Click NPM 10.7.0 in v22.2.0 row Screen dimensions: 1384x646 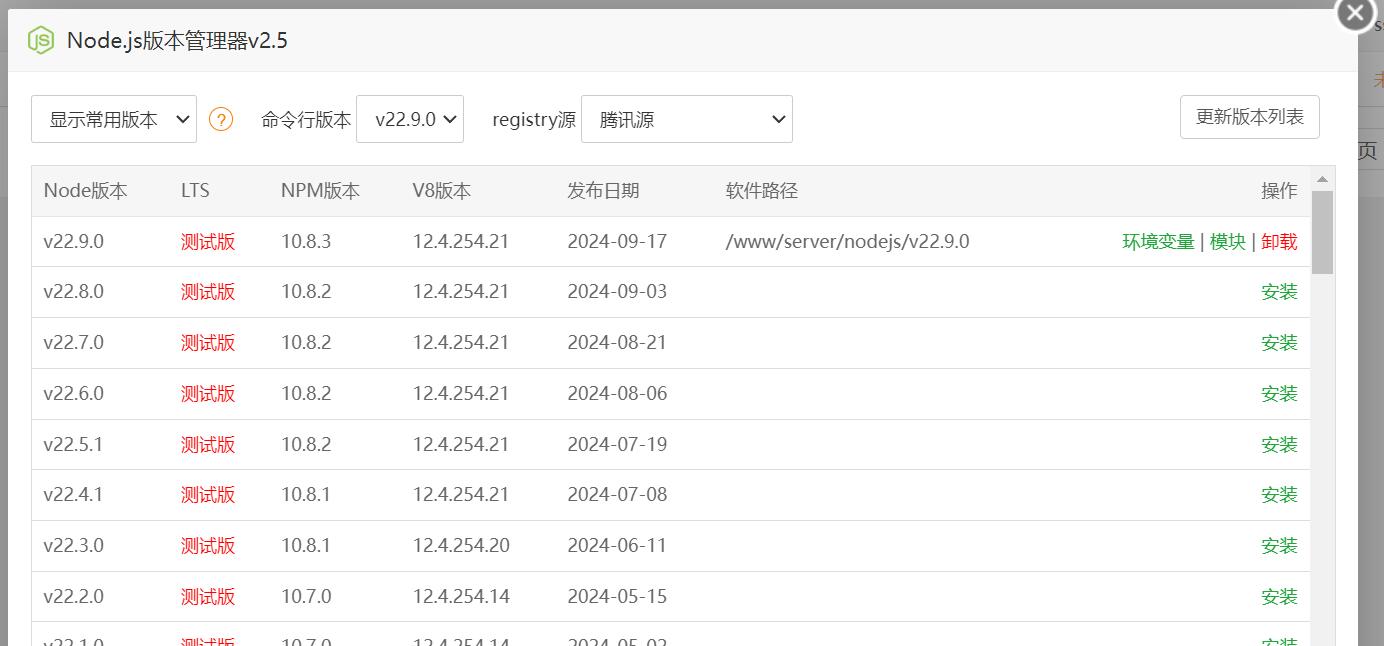tap(306, 597)
